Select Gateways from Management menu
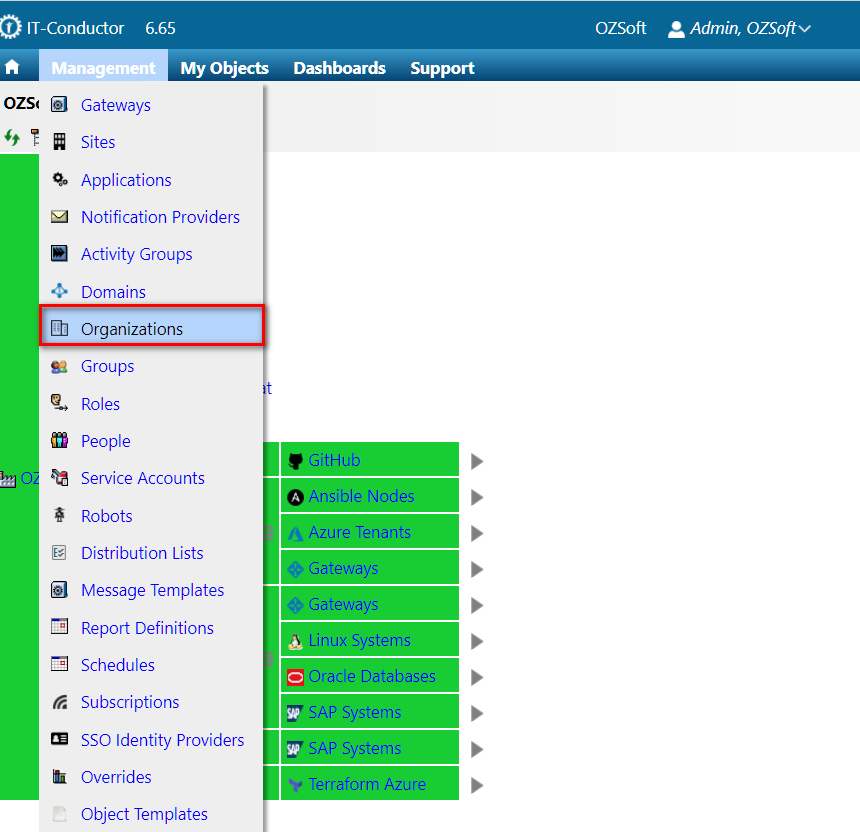Screen dimensions: 860x832 (x=116, y=105)
